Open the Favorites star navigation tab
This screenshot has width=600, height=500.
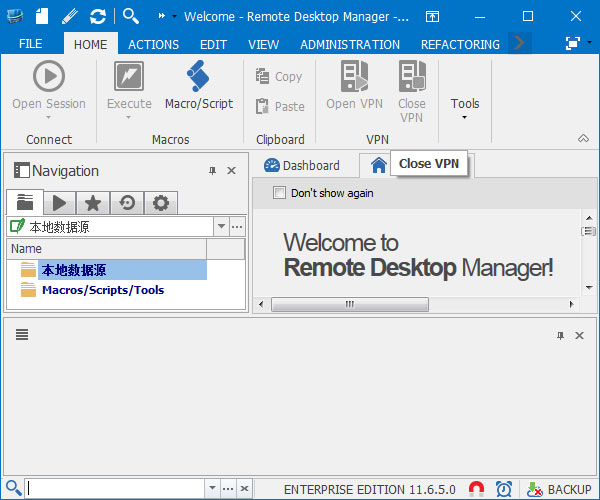click(92, 203)
